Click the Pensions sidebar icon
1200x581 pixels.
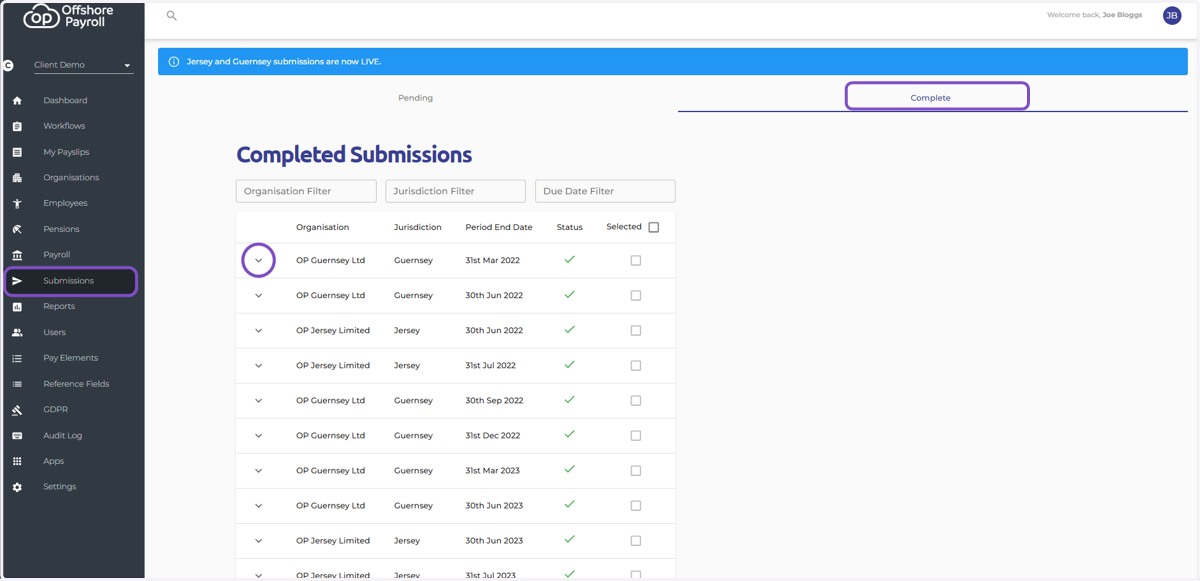(x=17, y=230)
